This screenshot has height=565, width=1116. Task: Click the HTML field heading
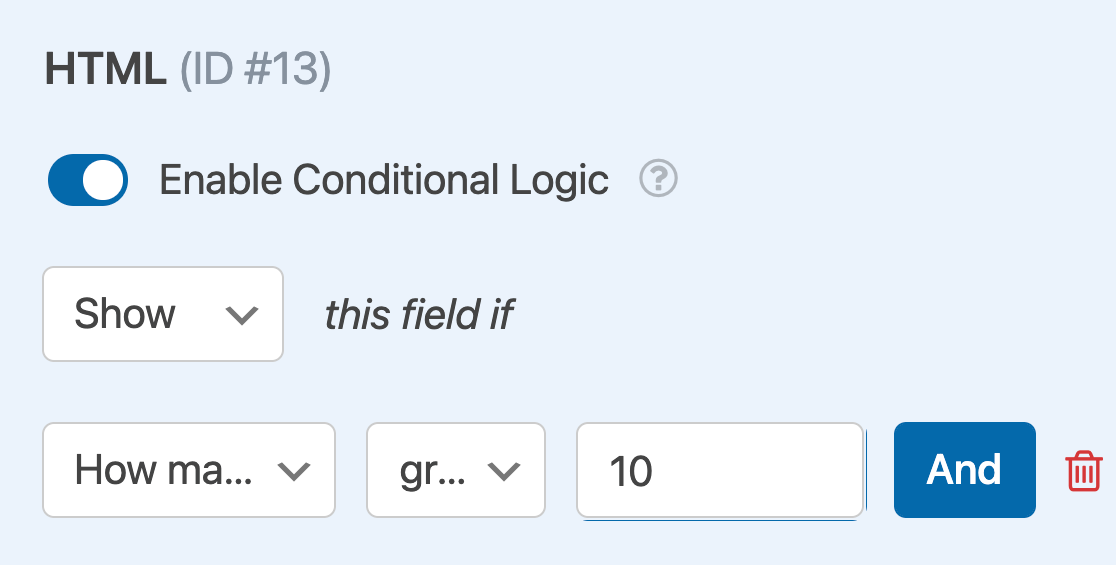coord(105,72)
